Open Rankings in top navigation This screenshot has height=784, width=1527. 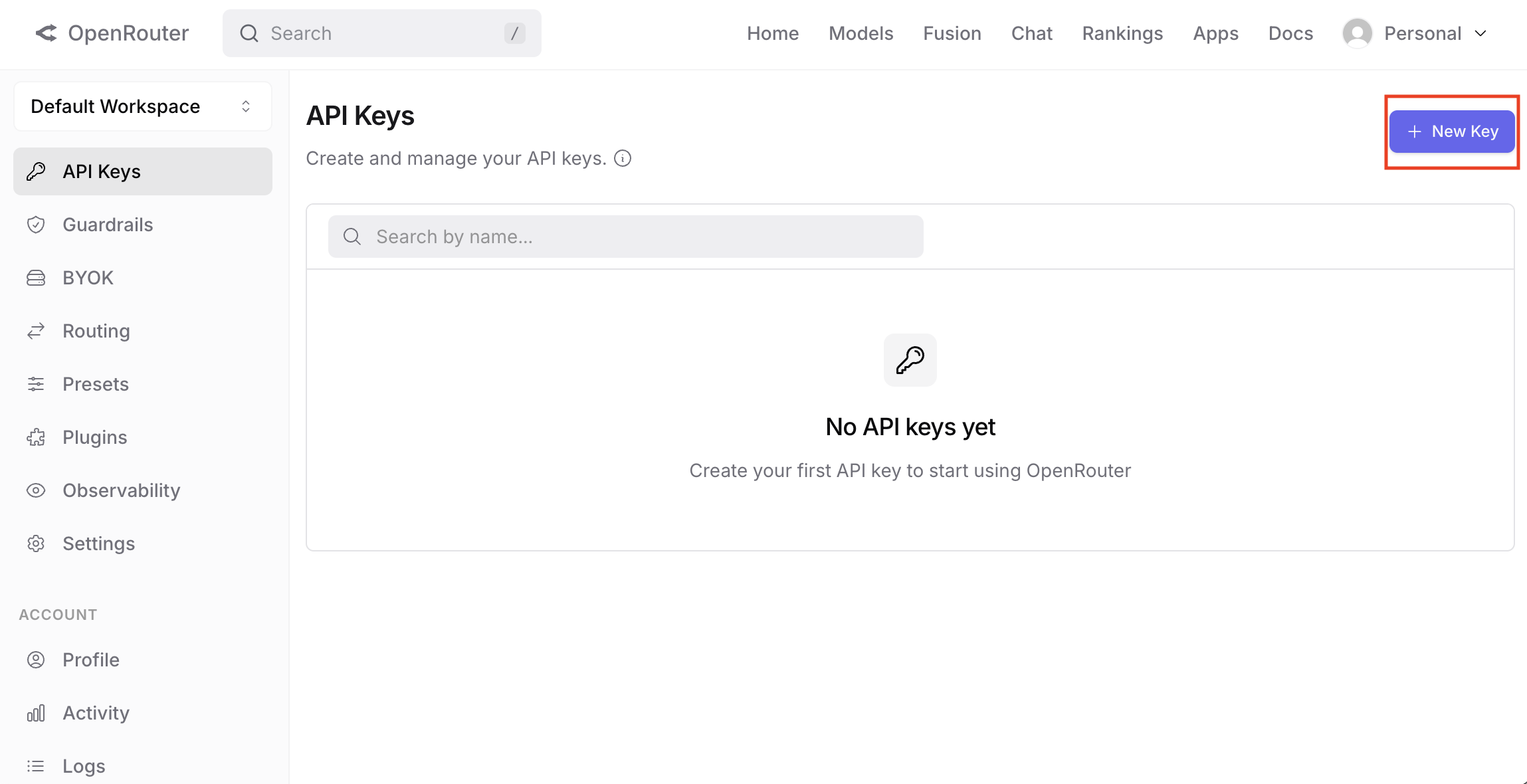click(1123, 33)
